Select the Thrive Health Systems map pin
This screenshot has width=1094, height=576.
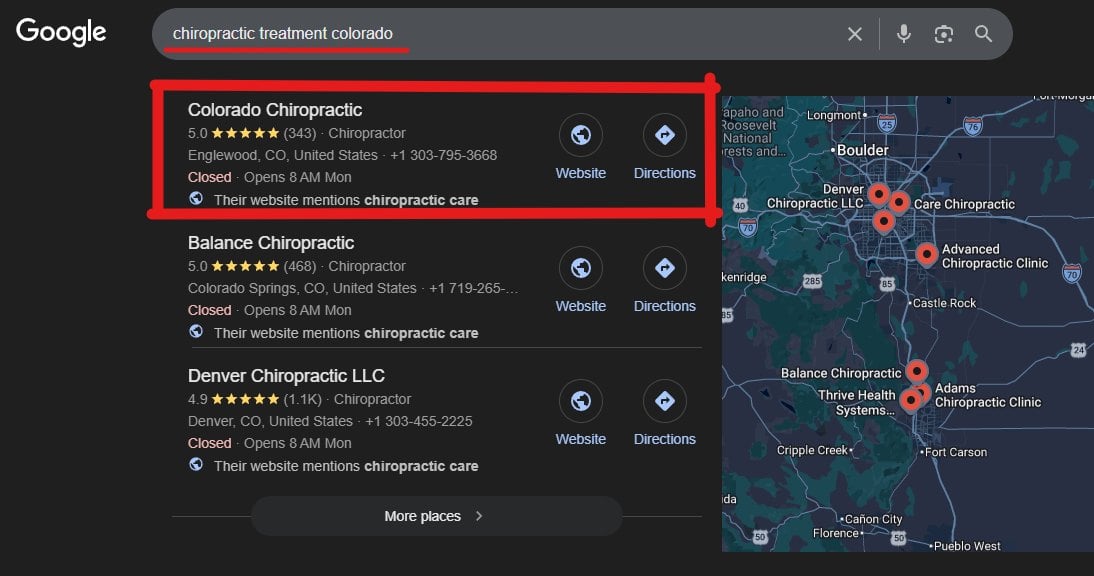tap(909, 400)
